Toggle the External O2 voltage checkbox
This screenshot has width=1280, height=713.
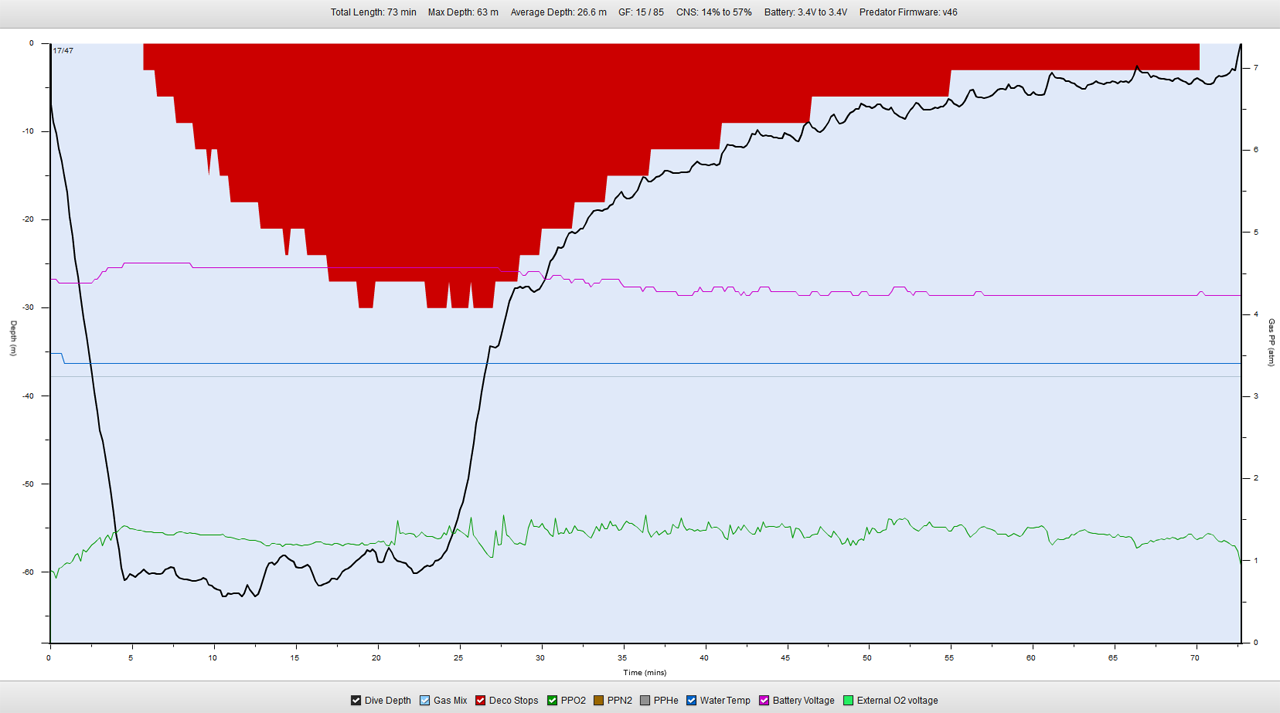pyautogui.click(x=849, y=701)
